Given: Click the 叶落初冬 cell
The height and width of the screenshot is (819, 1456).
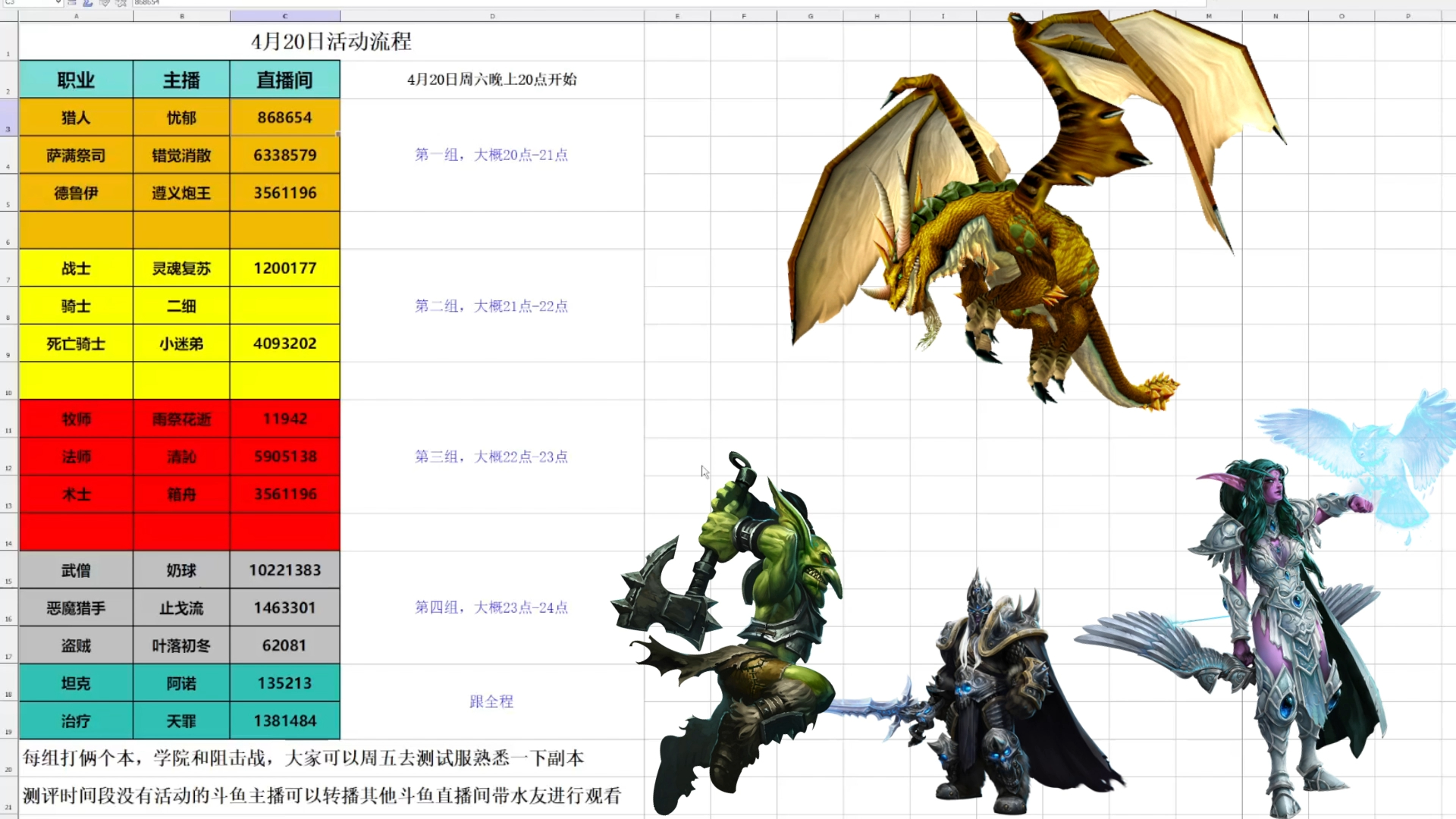Looking at the screenshot, I should click(182, 645).
